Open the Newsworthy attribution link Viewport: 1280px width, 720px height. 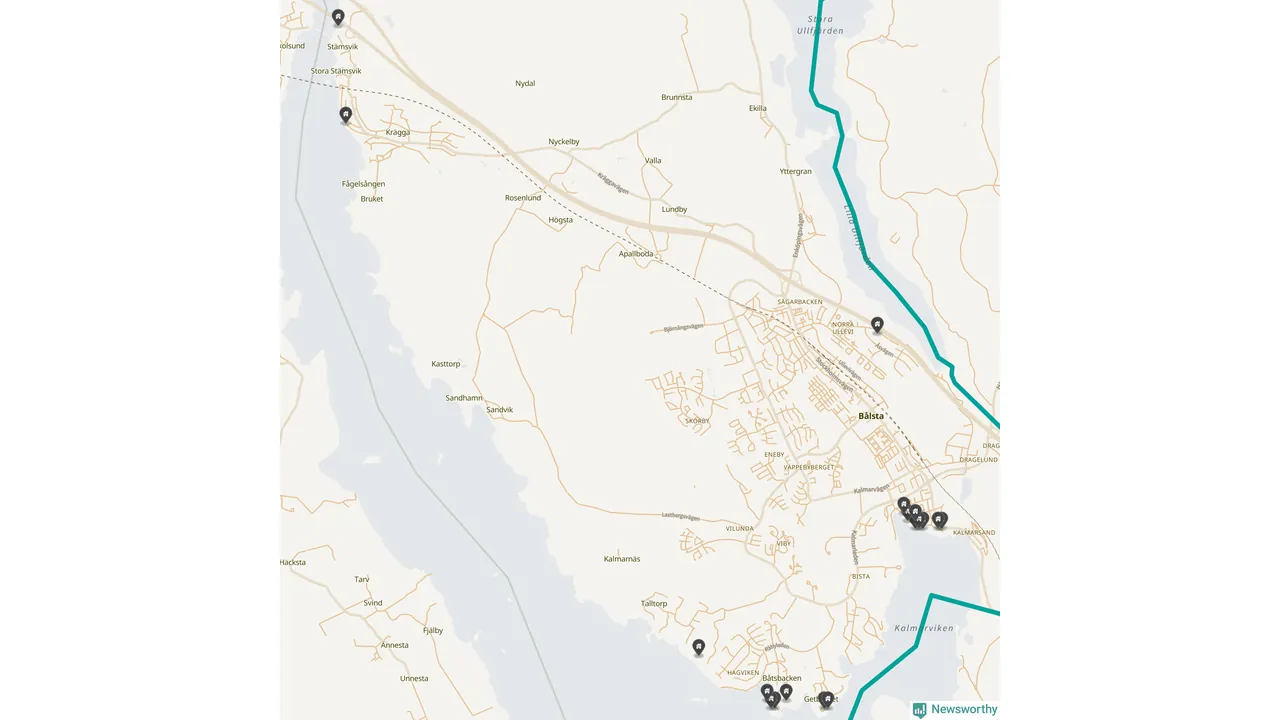coord(955,709)
